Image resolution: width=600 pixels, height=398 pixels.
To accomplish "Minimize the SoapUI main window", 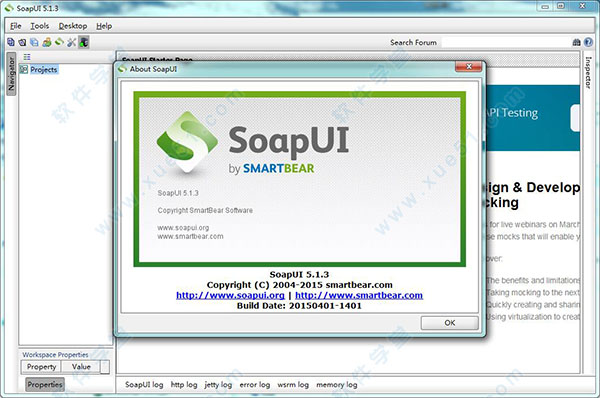I will (546, 6).
